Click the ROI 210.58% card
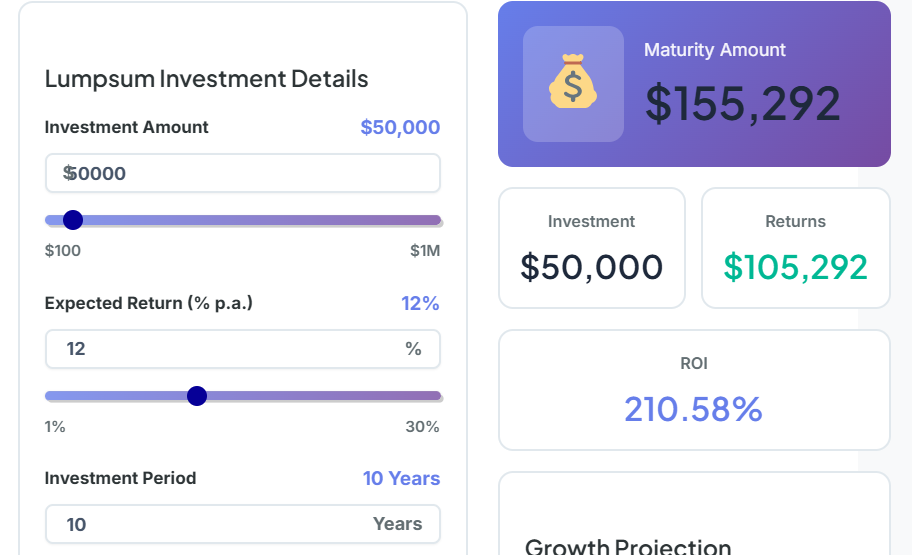The width and height of the screenshot is (912, 555). click(x=694, y=390)
